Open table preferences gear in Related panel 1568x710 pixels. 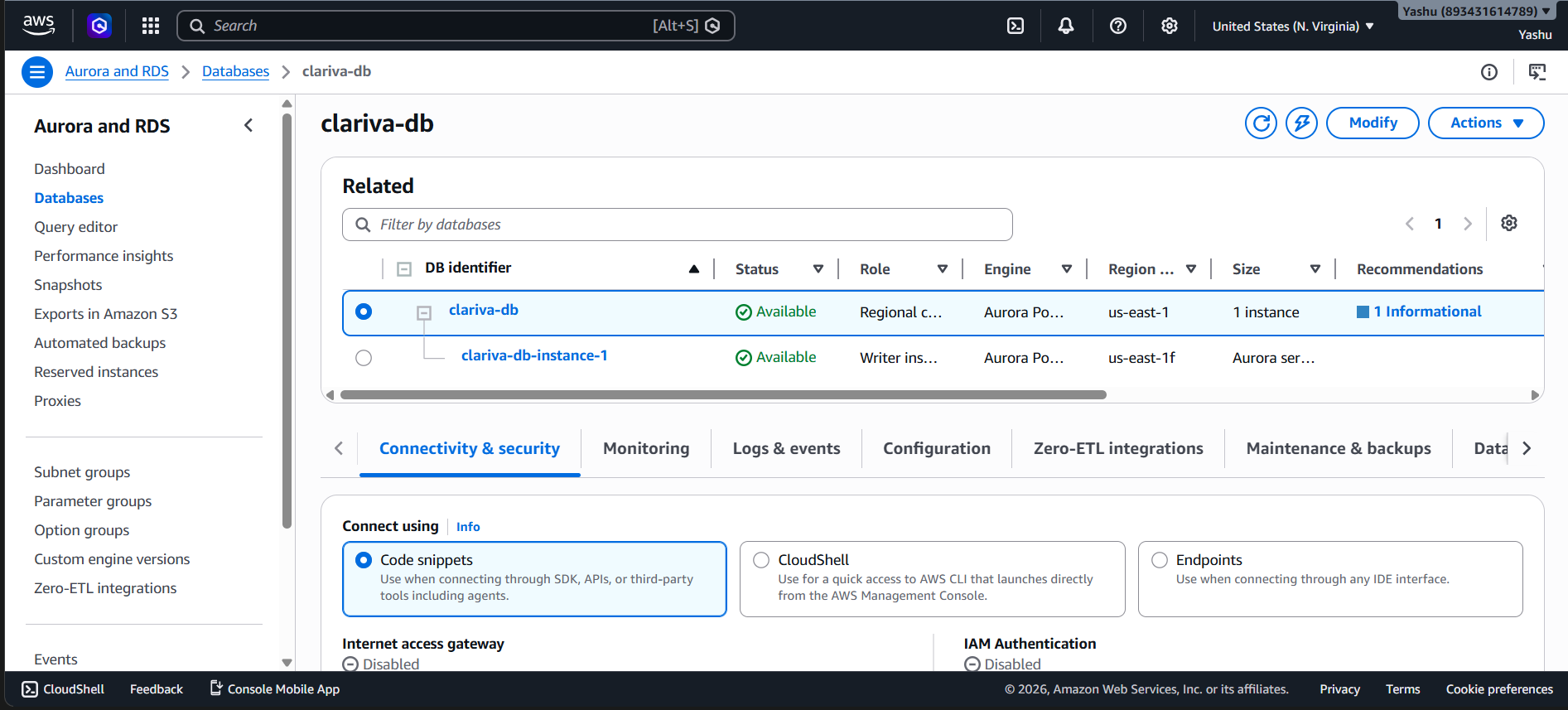[x=1509, y=223]
